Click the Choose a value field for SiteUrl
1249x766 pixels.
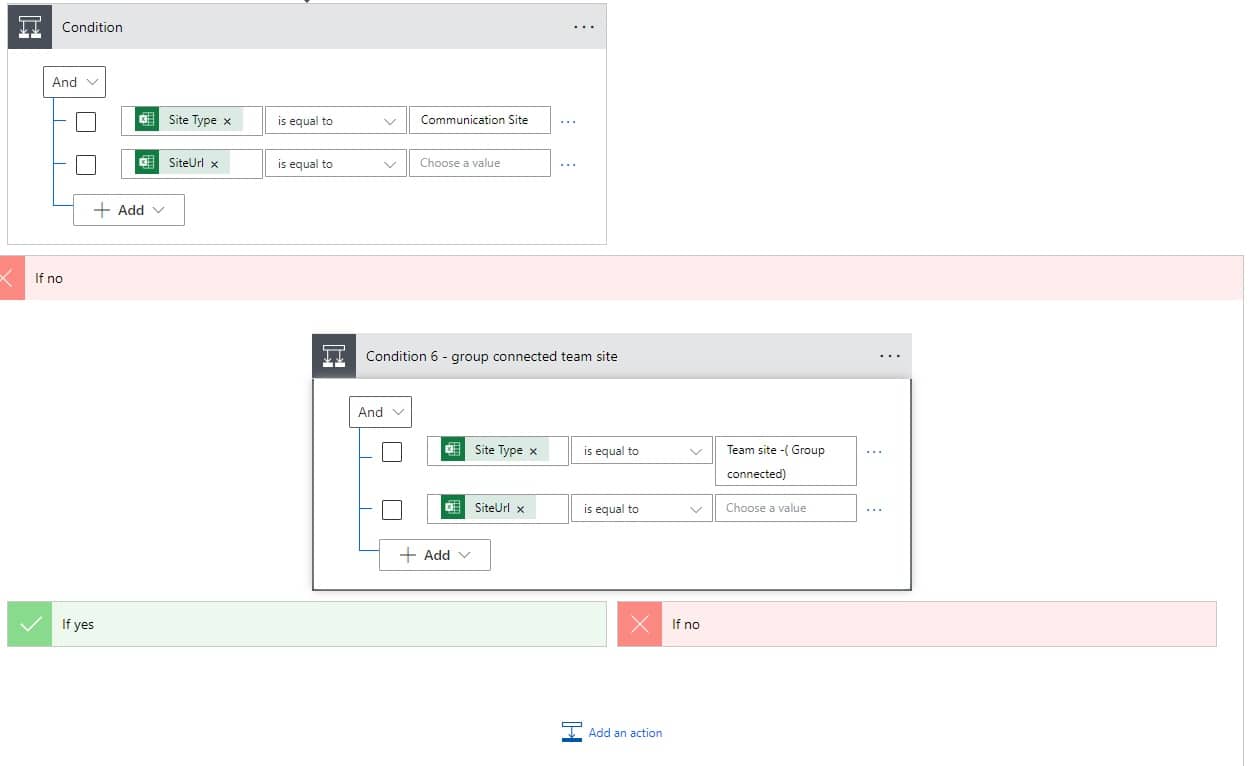(x=479, y=162)
